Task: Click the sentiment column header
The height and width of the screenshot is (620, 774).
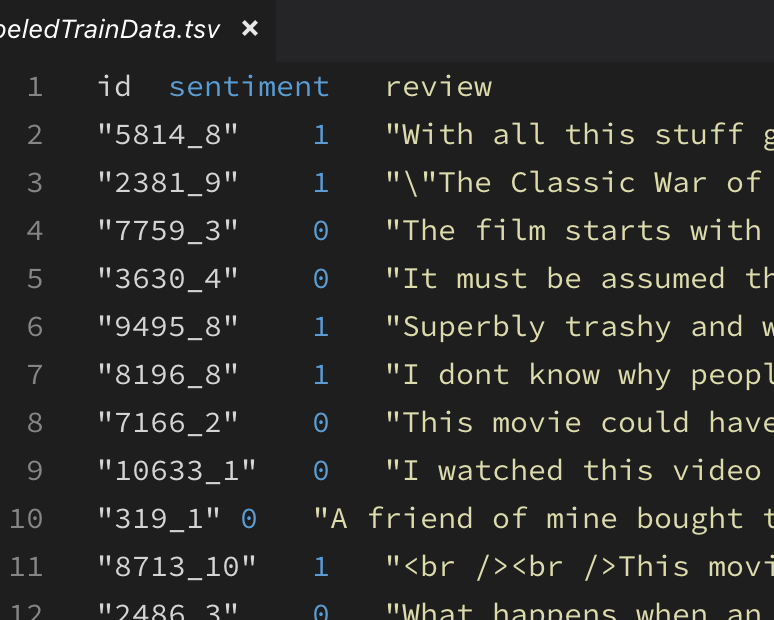Action: pos(249,87)
